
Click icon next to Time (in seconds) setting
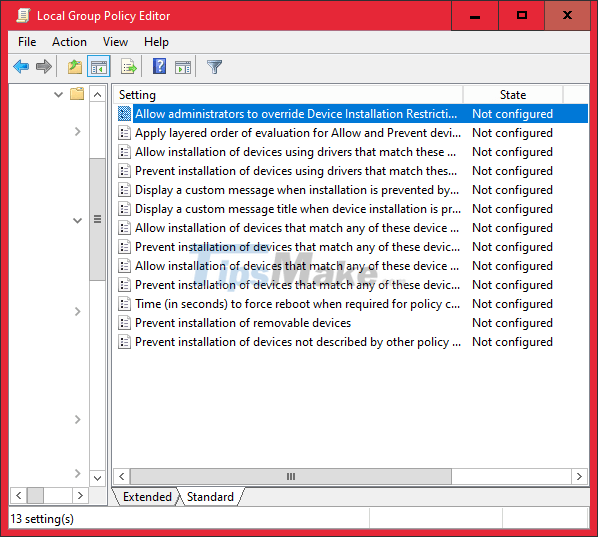(124, 304)
